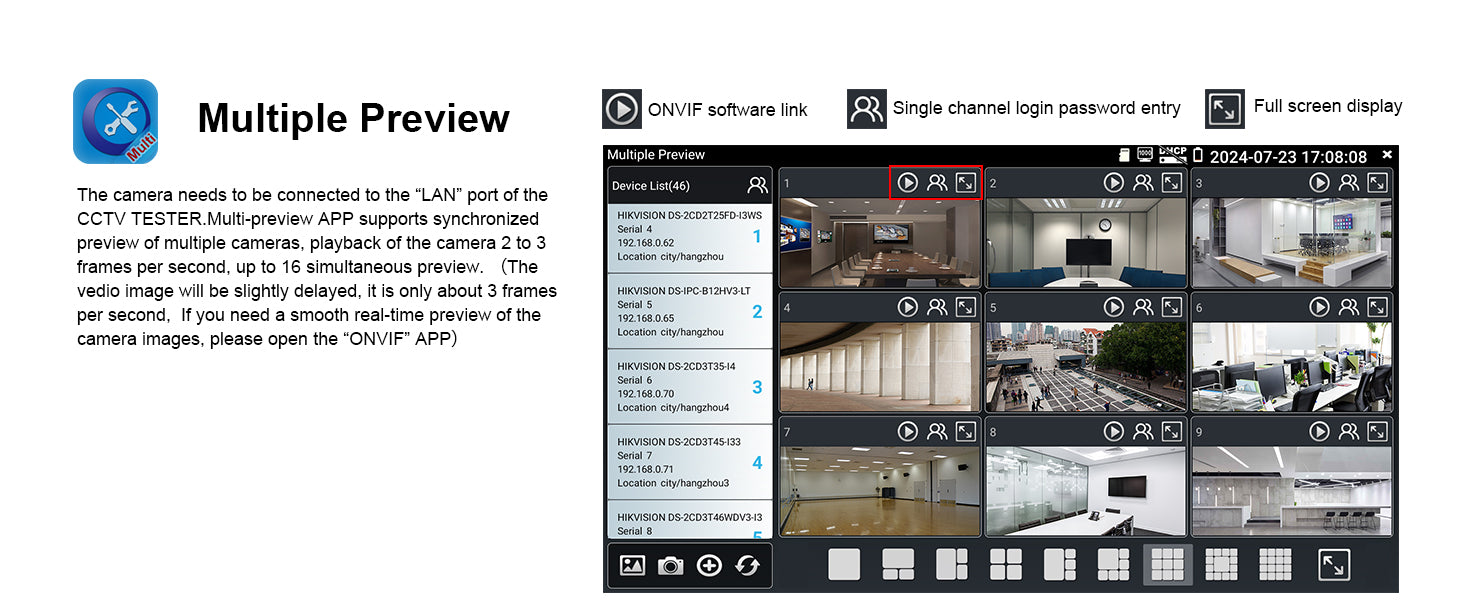Viewport: 1464px width, 600px height.
Task: Expand channel 3 to full screen
Action: [1377, 182]
